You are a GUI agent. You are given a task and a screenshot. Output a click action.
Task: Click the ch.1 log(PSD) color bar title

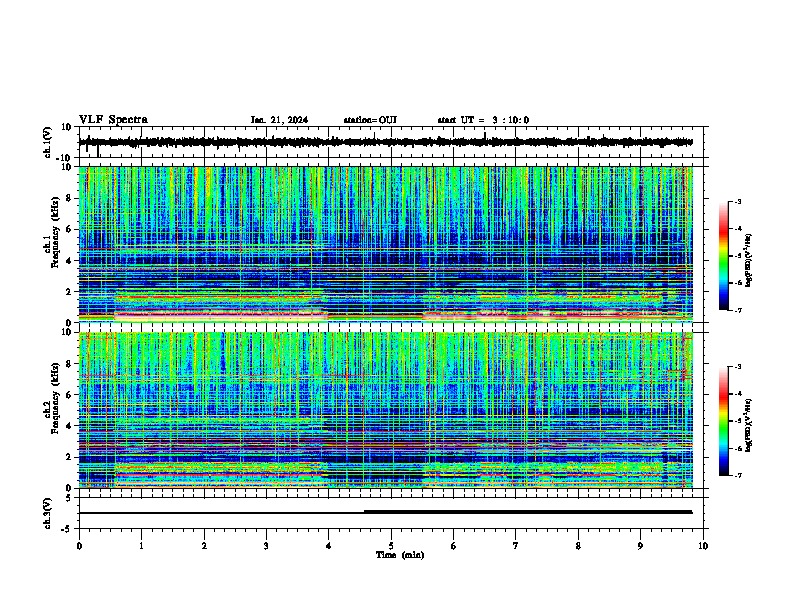tap(749, 261)
